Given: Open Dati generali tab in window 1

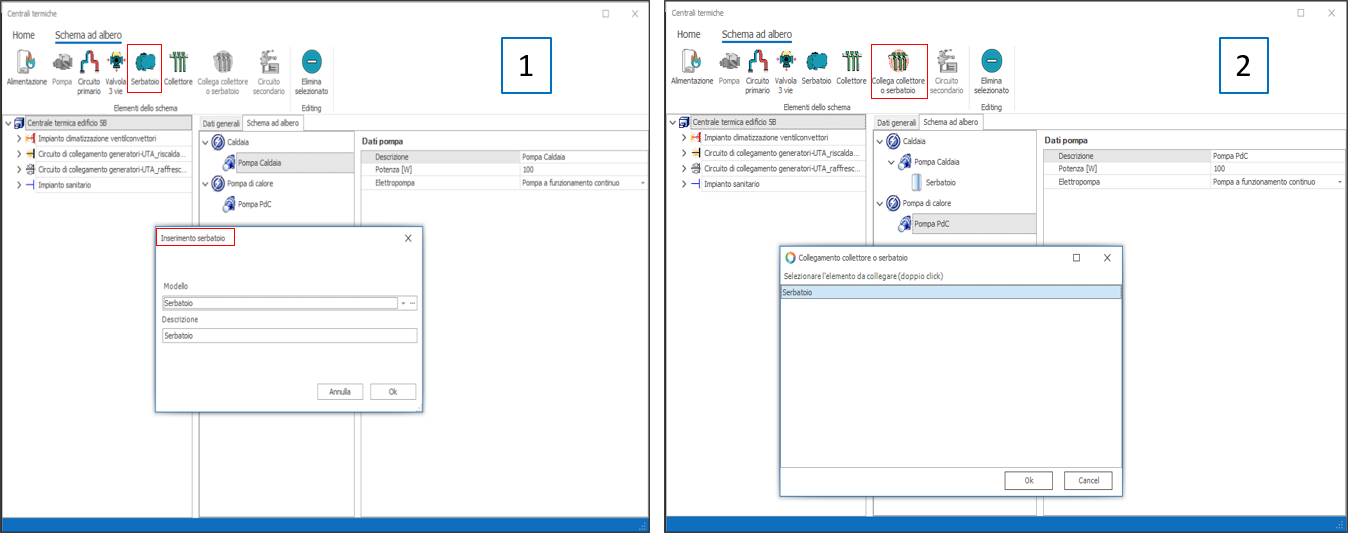Looking at the screenshot, I should coord(221,123).
